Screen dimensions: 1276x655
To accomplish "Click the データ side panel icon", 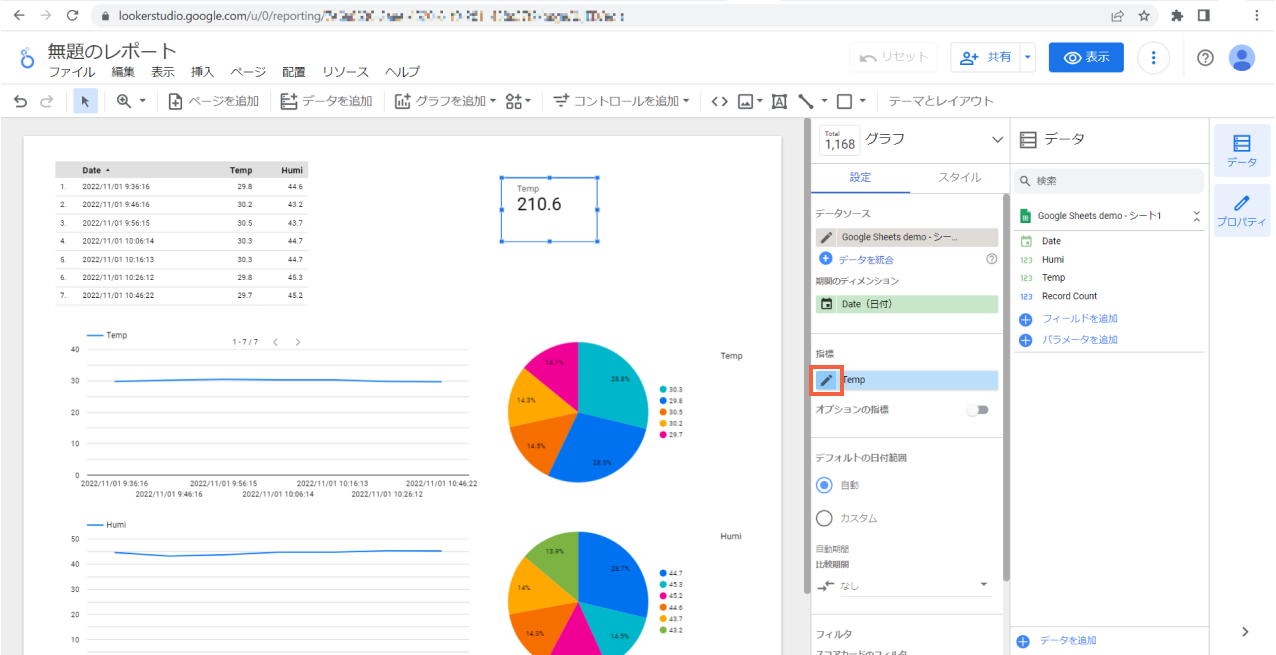I will pos(1241,150).
